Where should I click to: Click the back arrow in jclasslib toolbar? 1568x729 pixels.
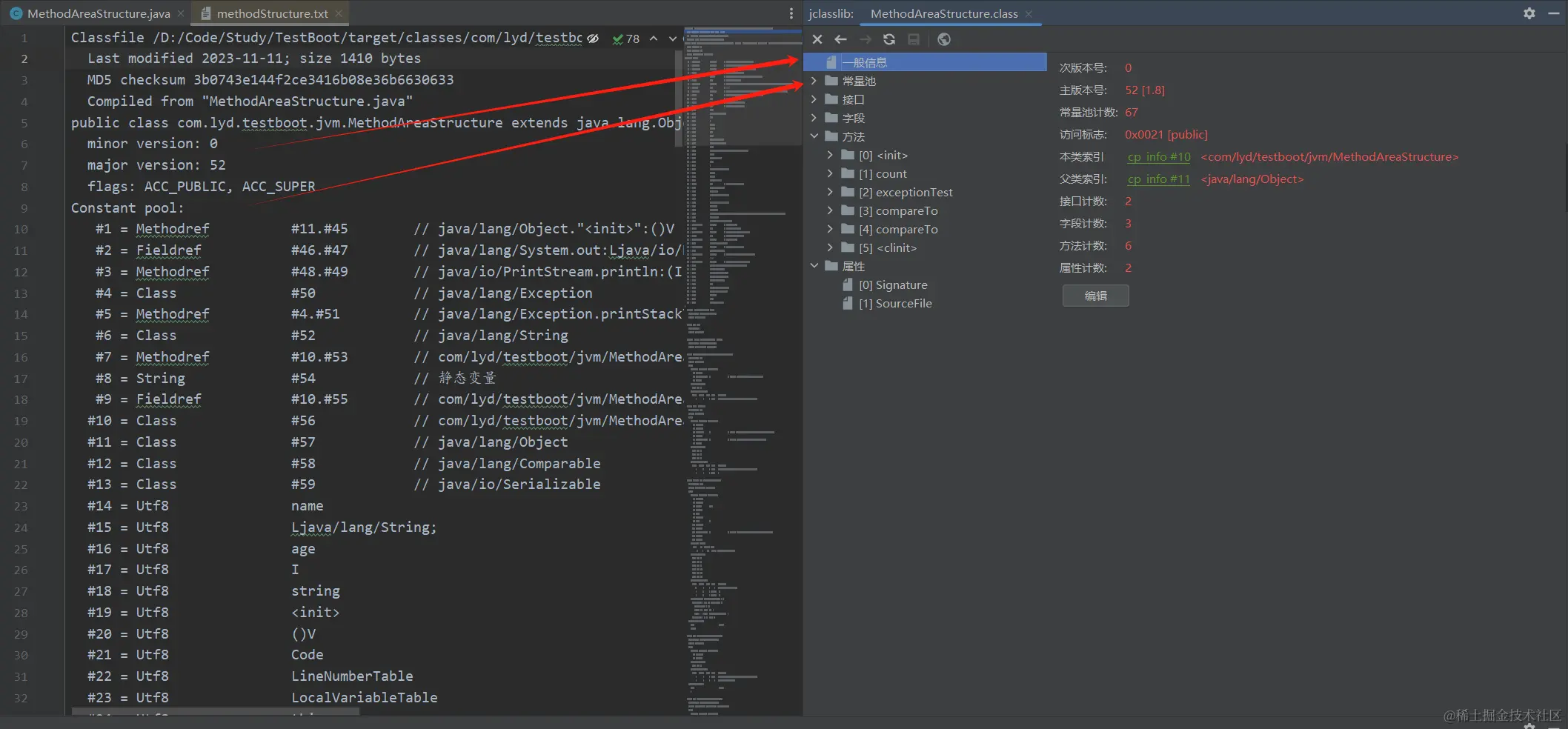click(840, 39)
